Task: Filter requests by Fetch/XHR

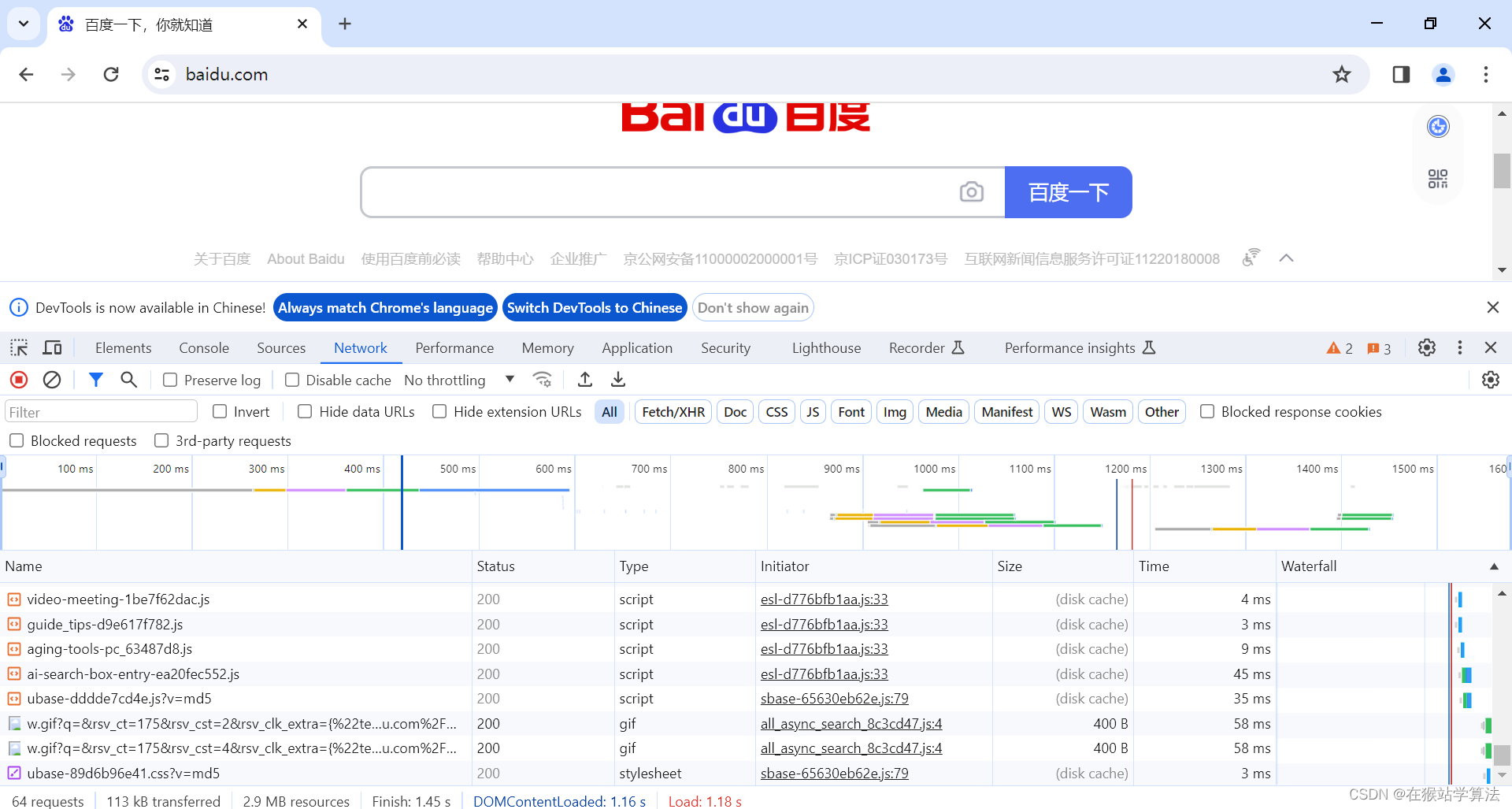Action: coord(673,412)
